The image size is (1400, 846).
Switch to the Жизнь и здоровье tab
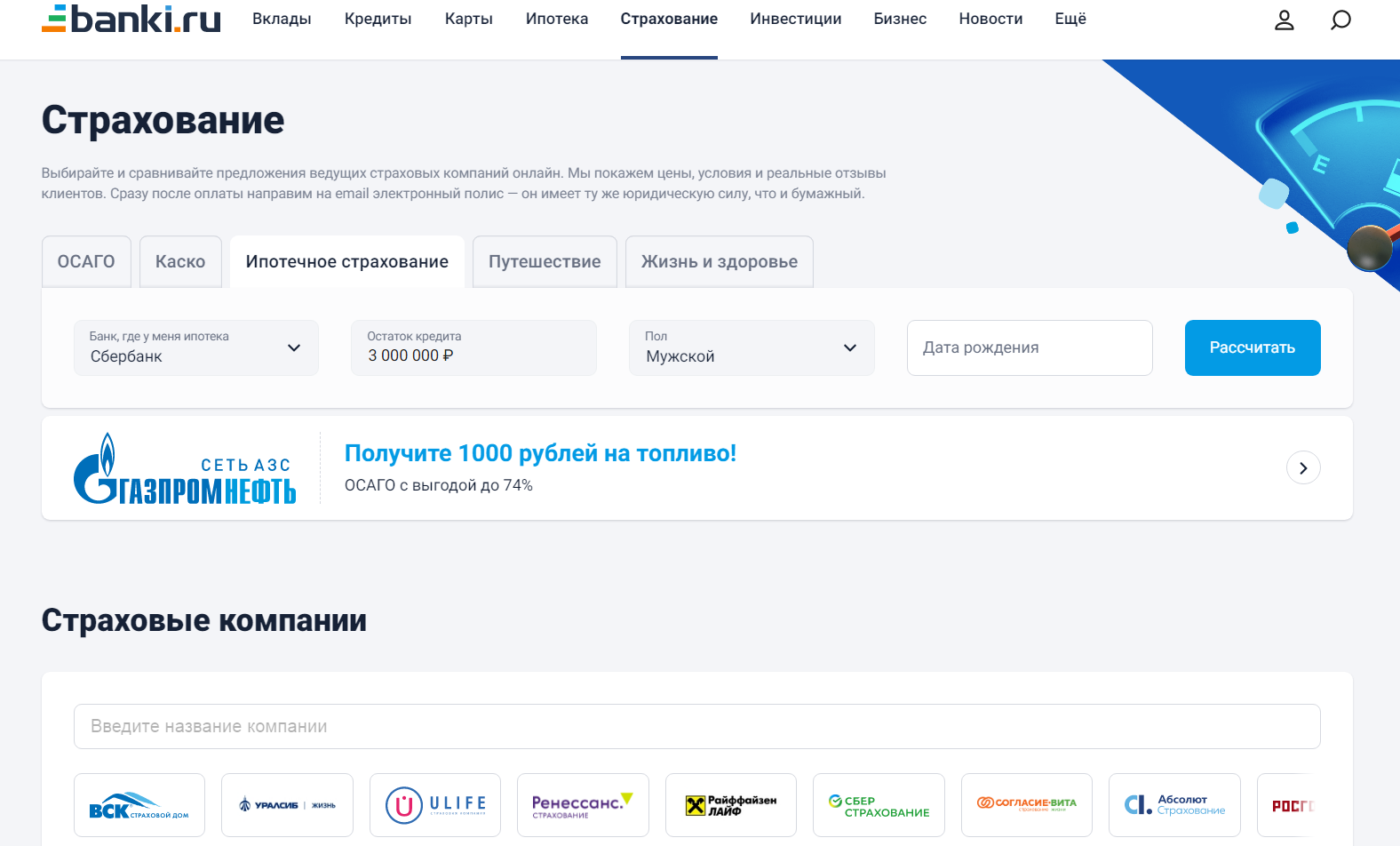point(720,261)
